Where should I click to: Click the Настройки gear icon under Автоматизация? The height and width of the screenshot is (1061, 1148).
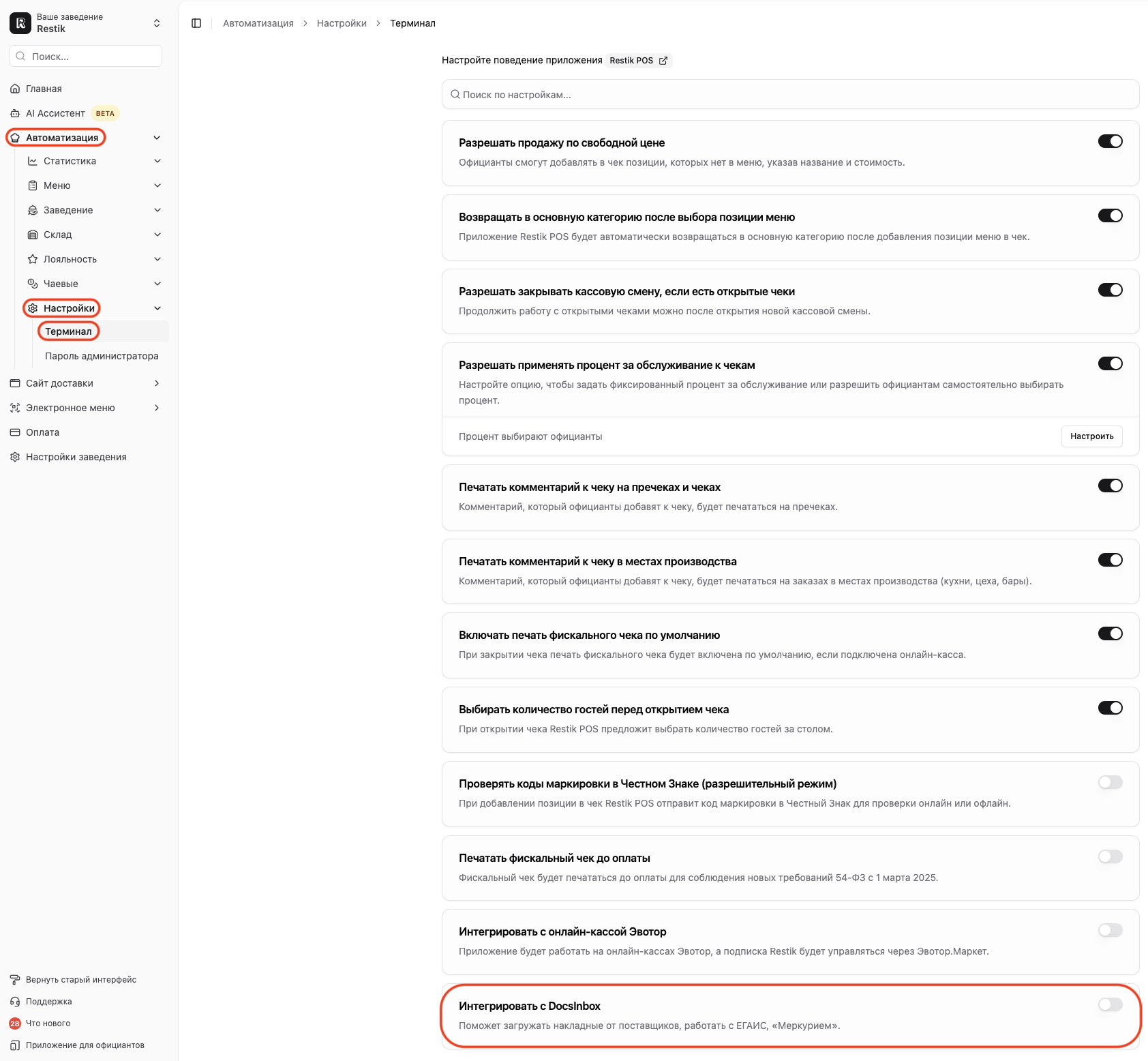pos(33,308)
